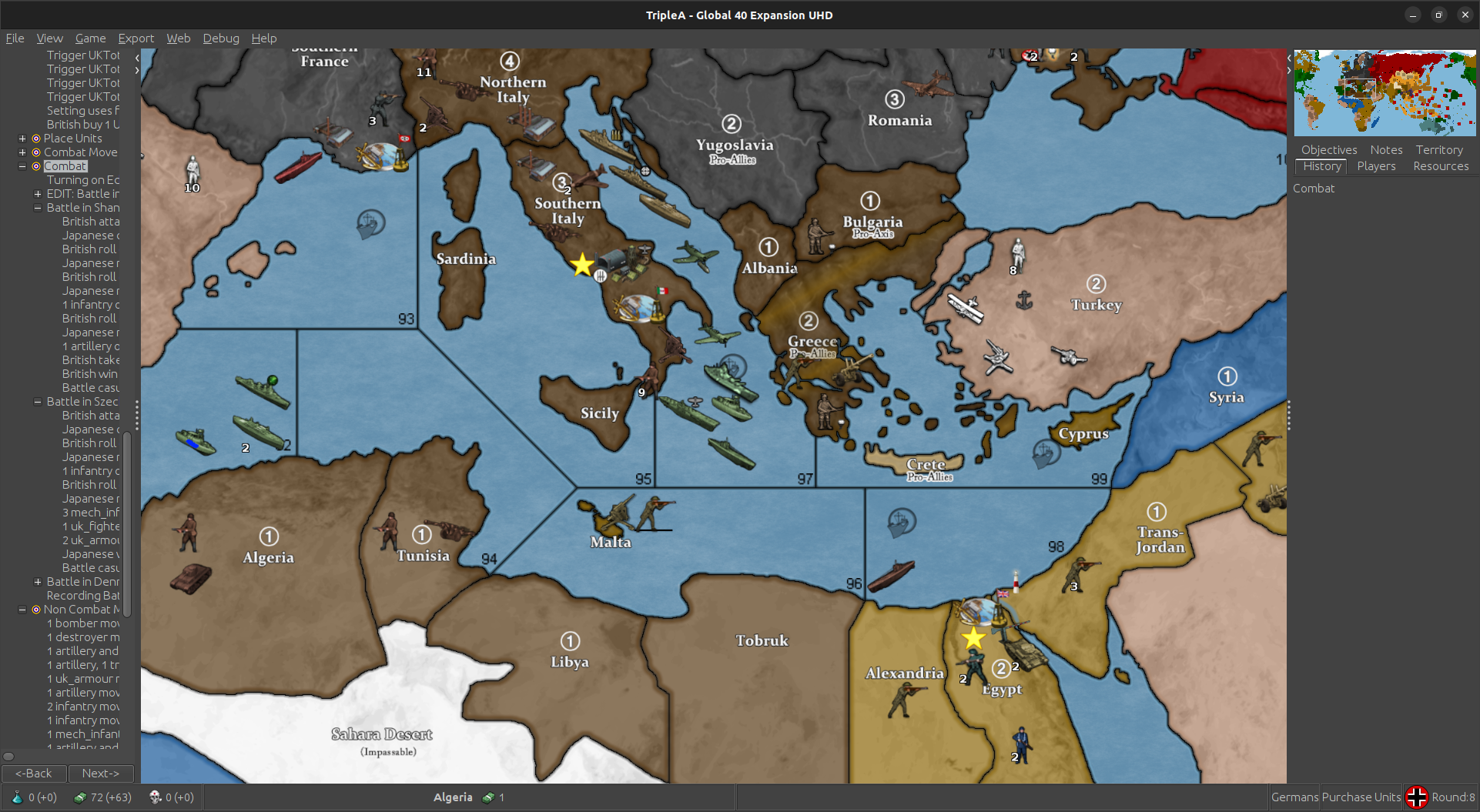Open the View menu
The width and height of the screenshot is (1480, 812).
pyautogui.click(x=49, y=38)
